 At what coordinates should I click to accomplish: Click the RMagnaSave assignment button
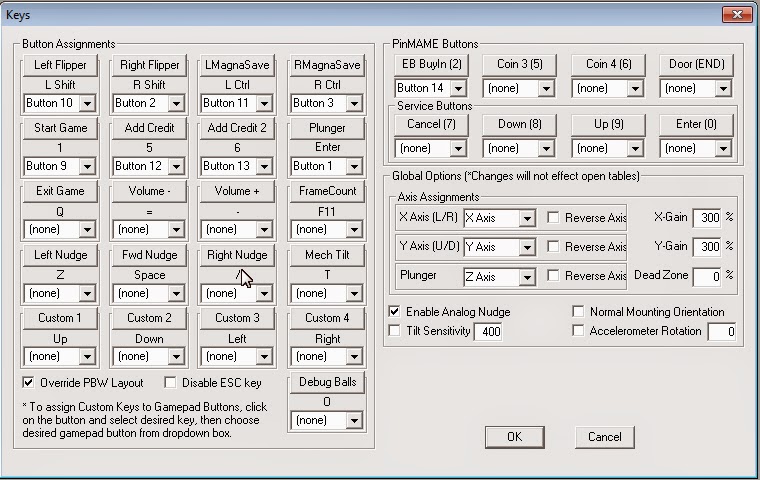327,65
